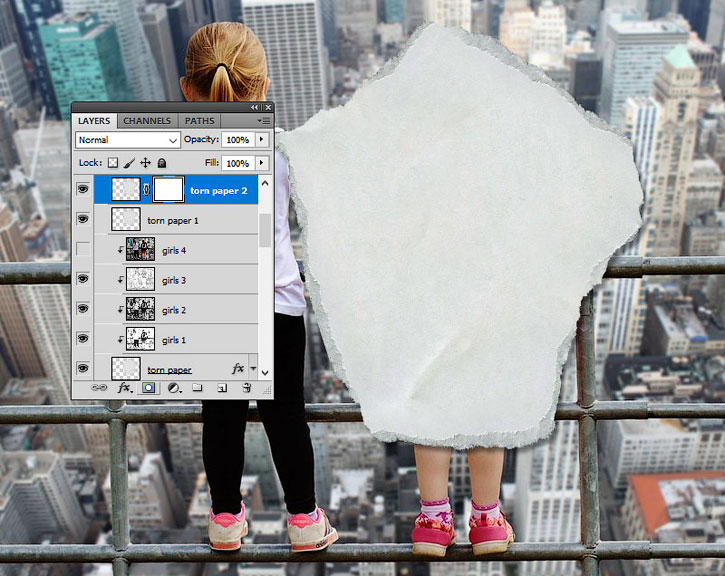Hide the torn paper 2 layer
Screen dimensions: 725x576
point(83,189)
